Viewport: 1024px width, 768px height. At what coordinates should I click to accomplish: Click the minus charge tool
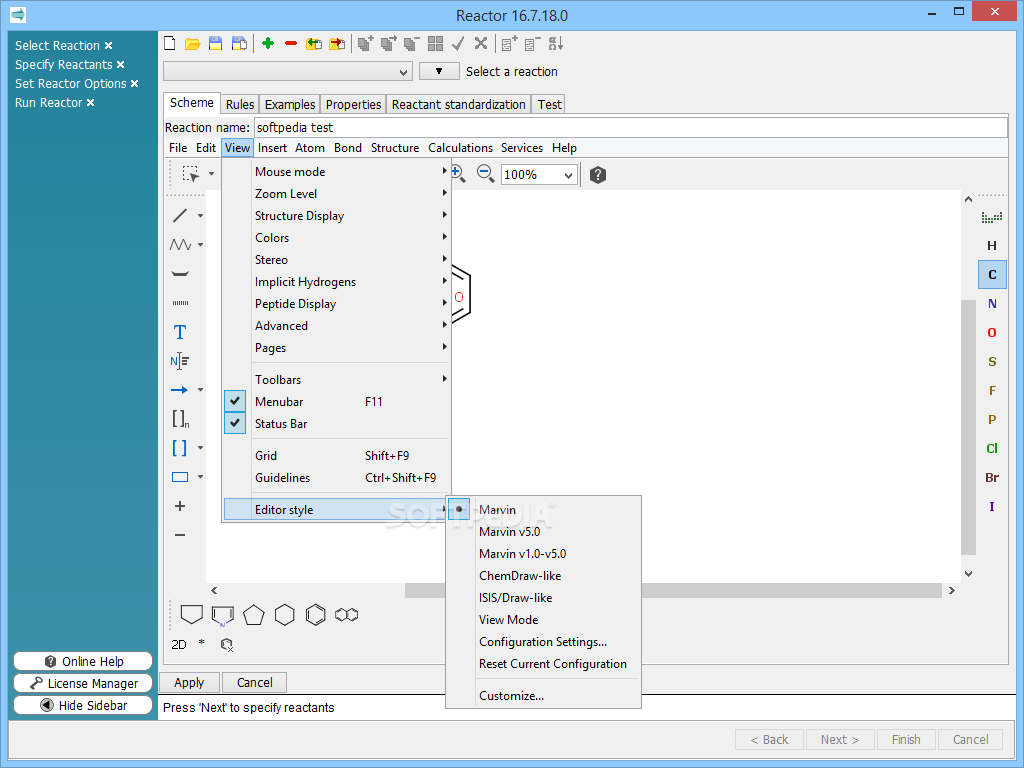(180, 535)
